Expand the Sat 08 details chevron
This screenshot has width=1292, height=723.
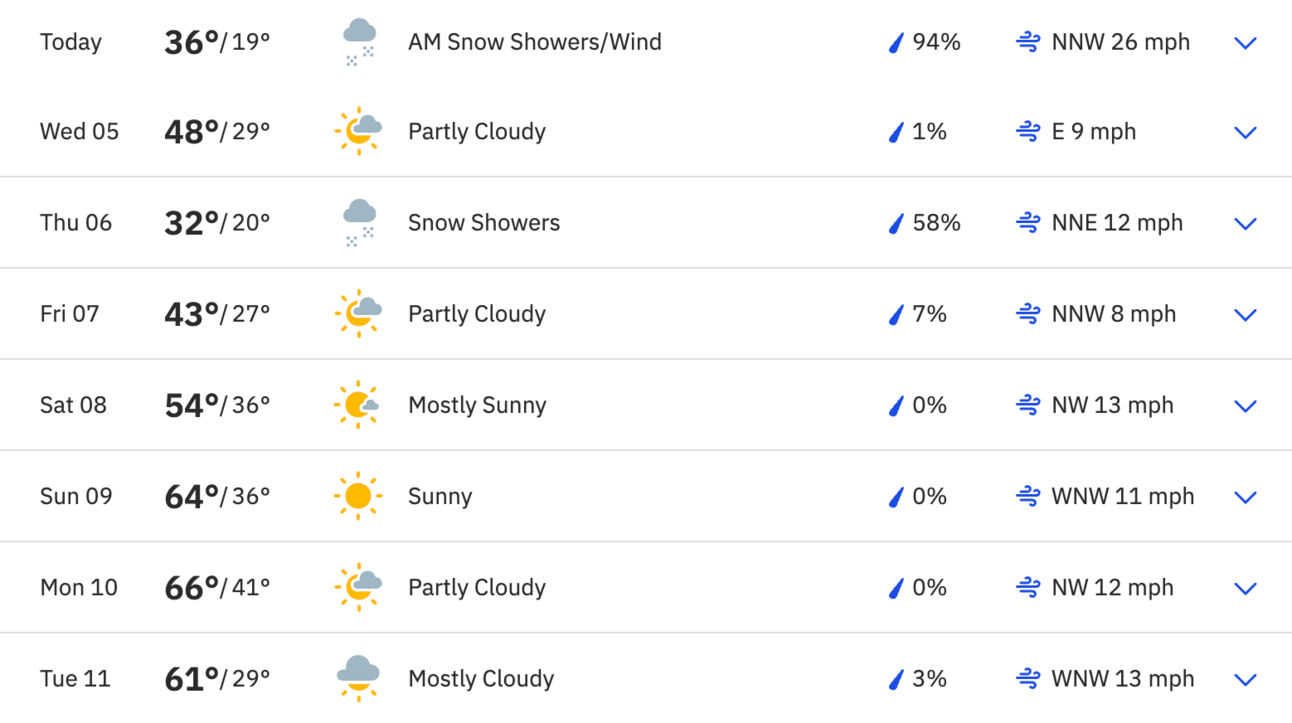(1245, 406)
